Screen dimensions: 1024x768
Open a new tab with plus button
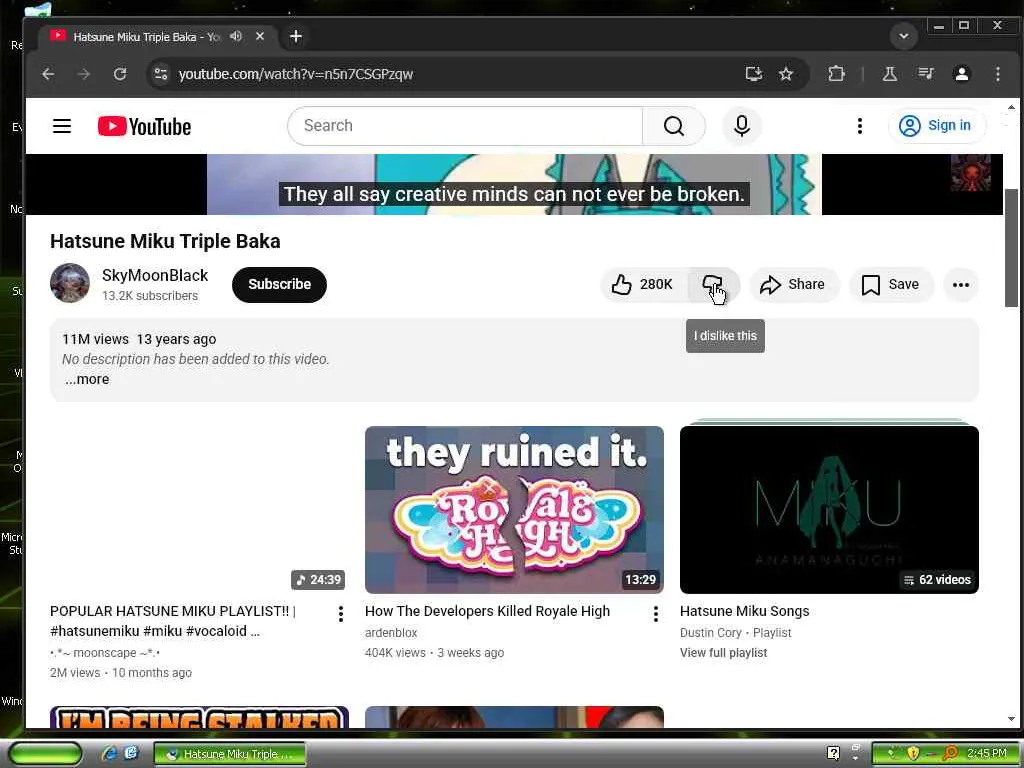tap(296, 37)
